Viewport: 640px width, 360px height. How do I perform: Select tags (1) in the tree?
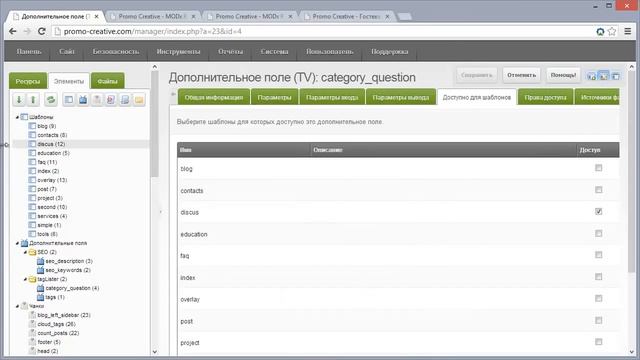pyautogui.click(x=55, y=297)
